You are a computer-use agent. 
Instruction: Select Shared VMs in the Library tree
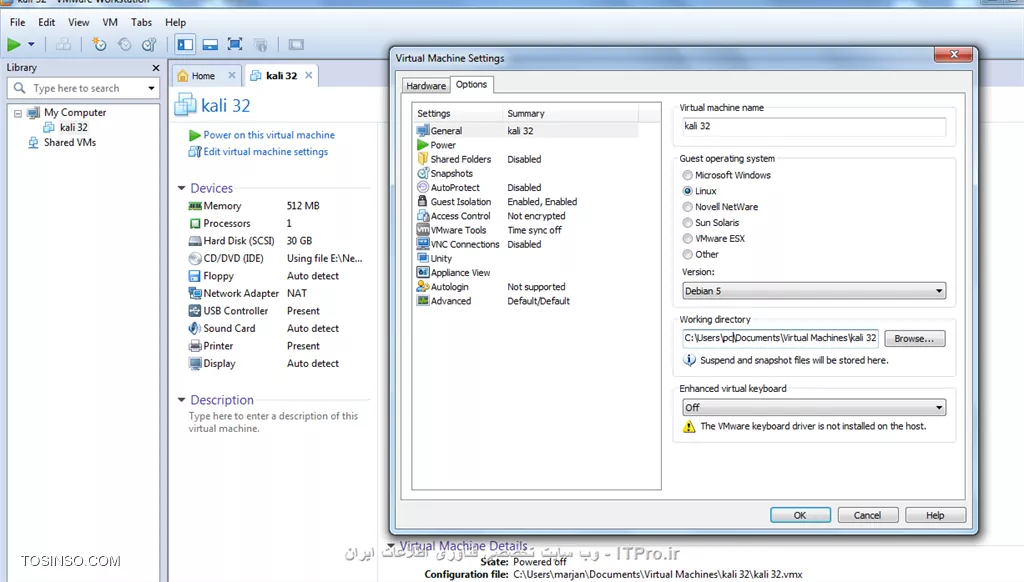point(70,142)
